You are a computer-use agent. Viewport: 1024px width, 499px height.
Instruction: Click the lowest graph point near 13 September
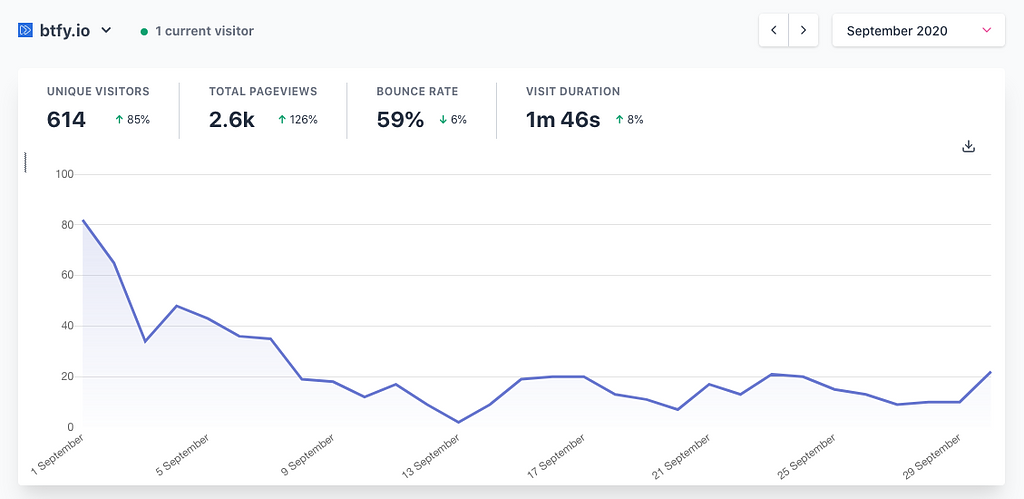click(x=458, y=422)
